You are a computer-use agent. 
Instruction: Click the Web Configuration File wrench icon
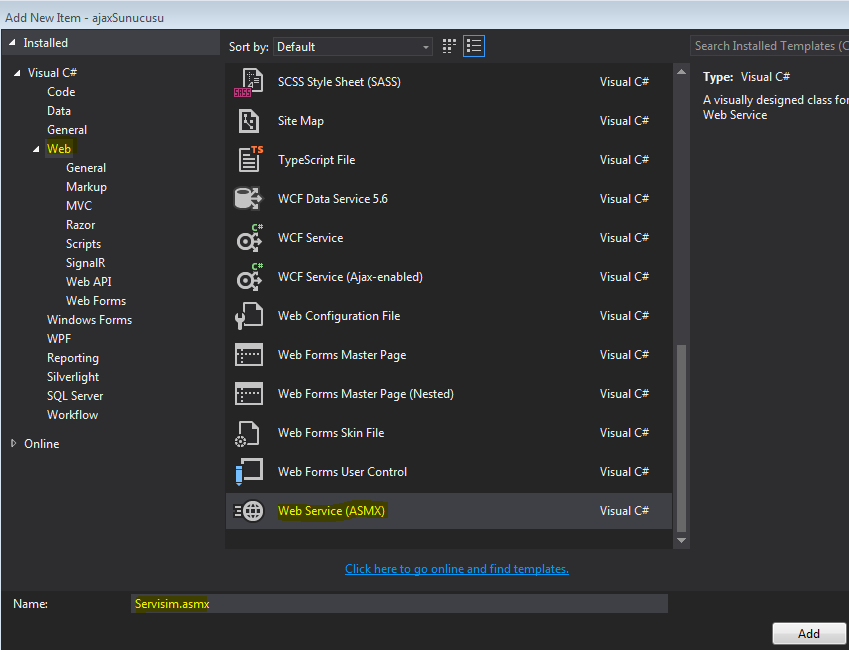point(249,316)
